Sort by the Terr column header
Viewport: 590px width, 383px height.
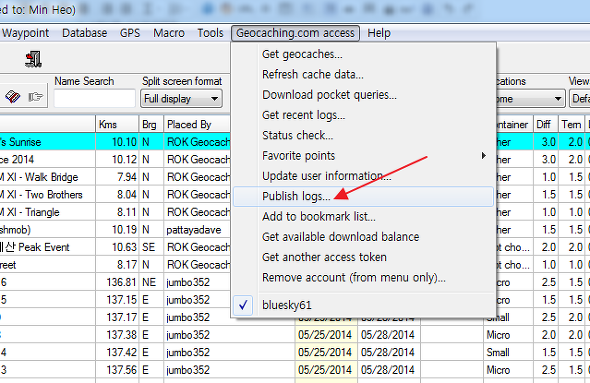[x=571, y=124]
